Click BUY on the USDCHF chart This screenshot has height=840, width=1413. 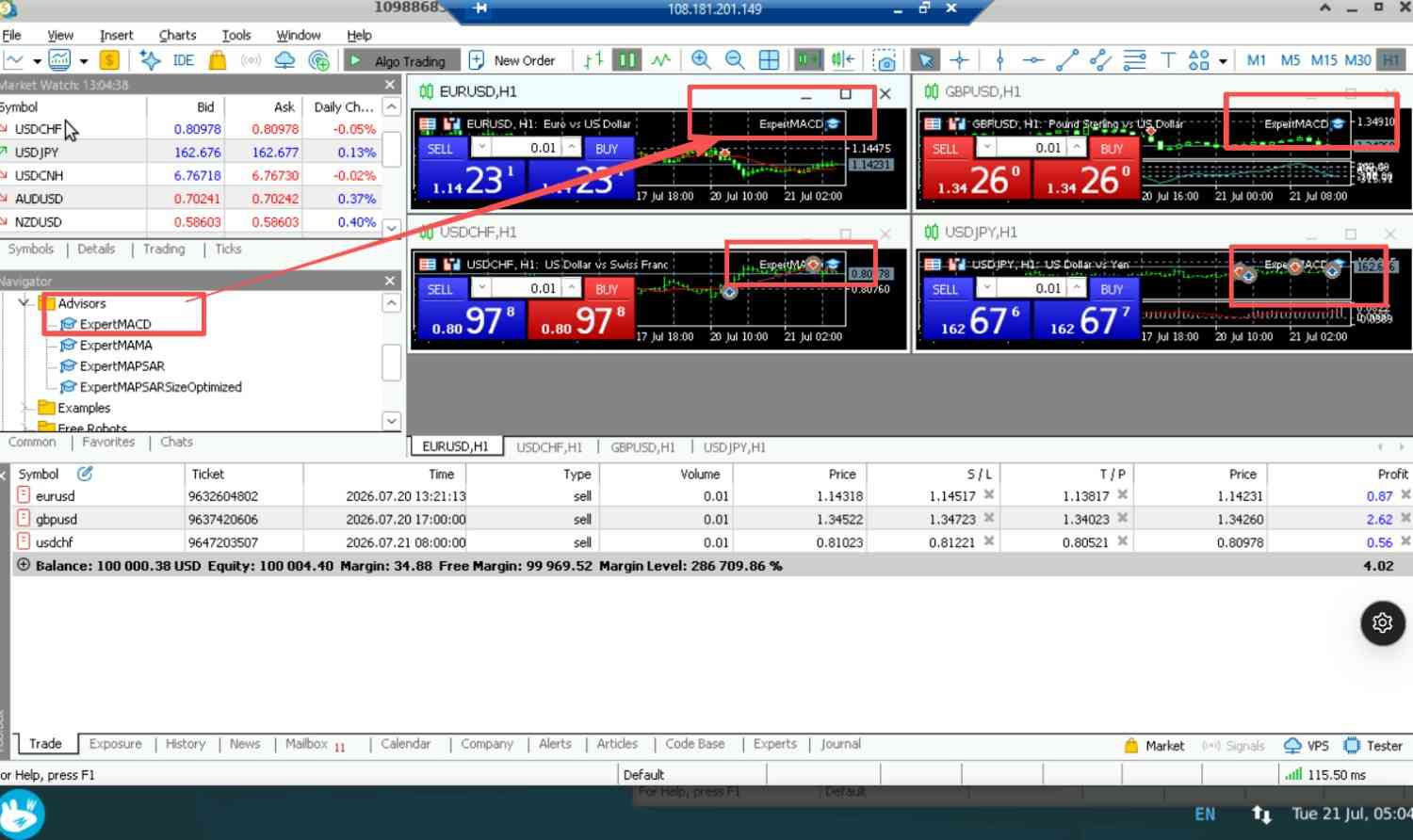click(607, 289)
